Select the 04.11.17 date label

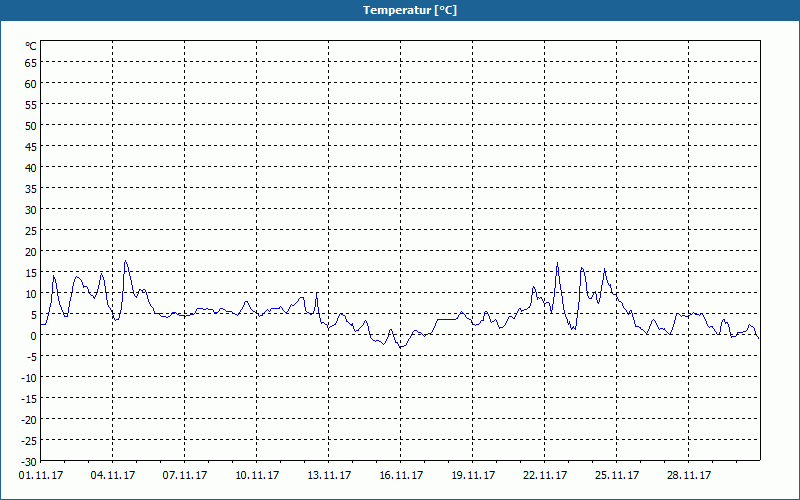113,475
